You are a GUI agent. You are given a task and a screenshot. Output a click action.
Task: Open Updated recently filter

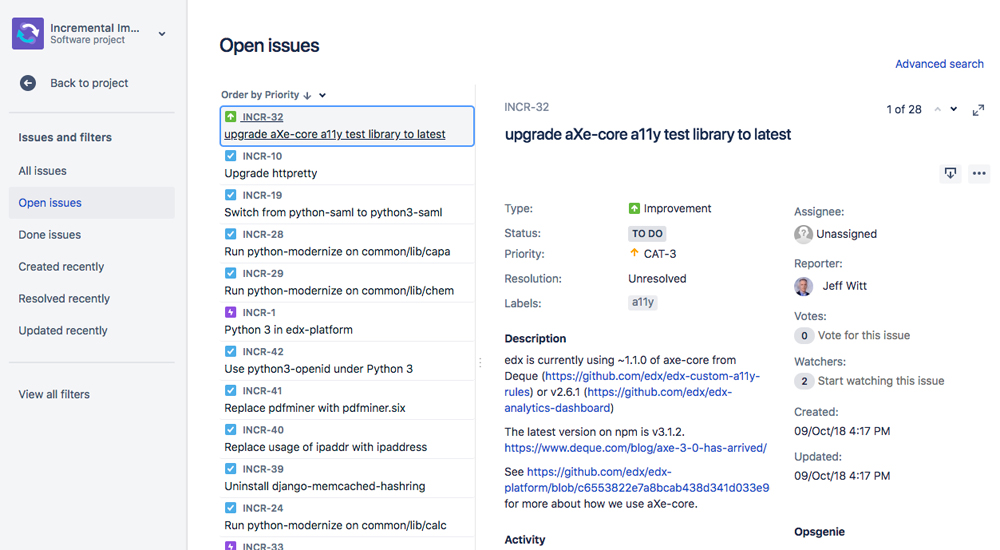(x=63, y=331)
